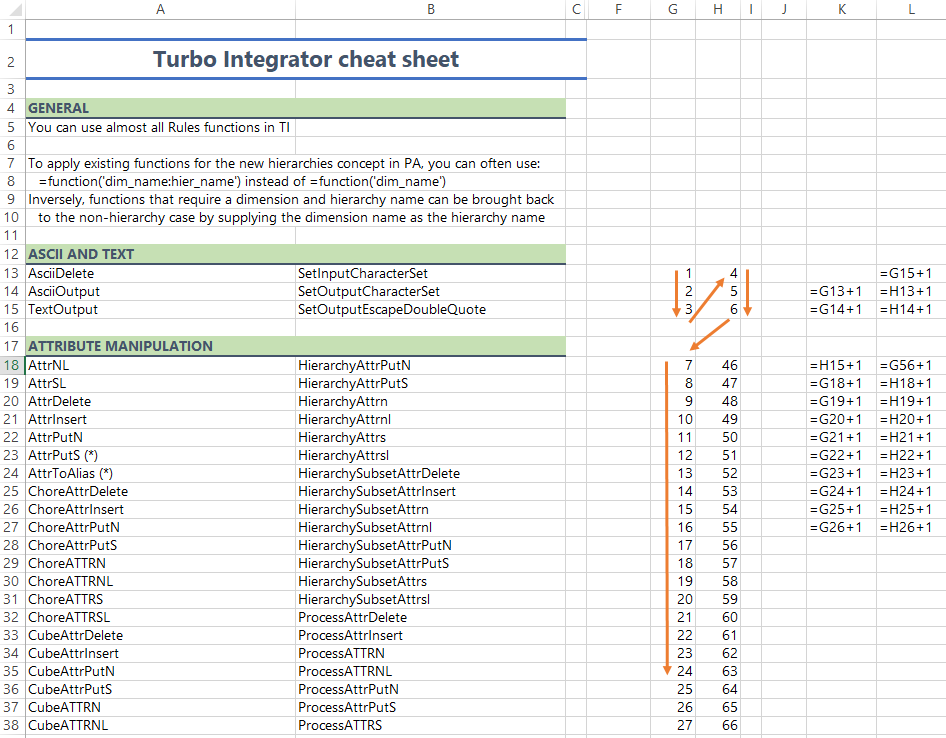Select the TextOutput cell
The image size is (946, 738).
pos(160,310)
